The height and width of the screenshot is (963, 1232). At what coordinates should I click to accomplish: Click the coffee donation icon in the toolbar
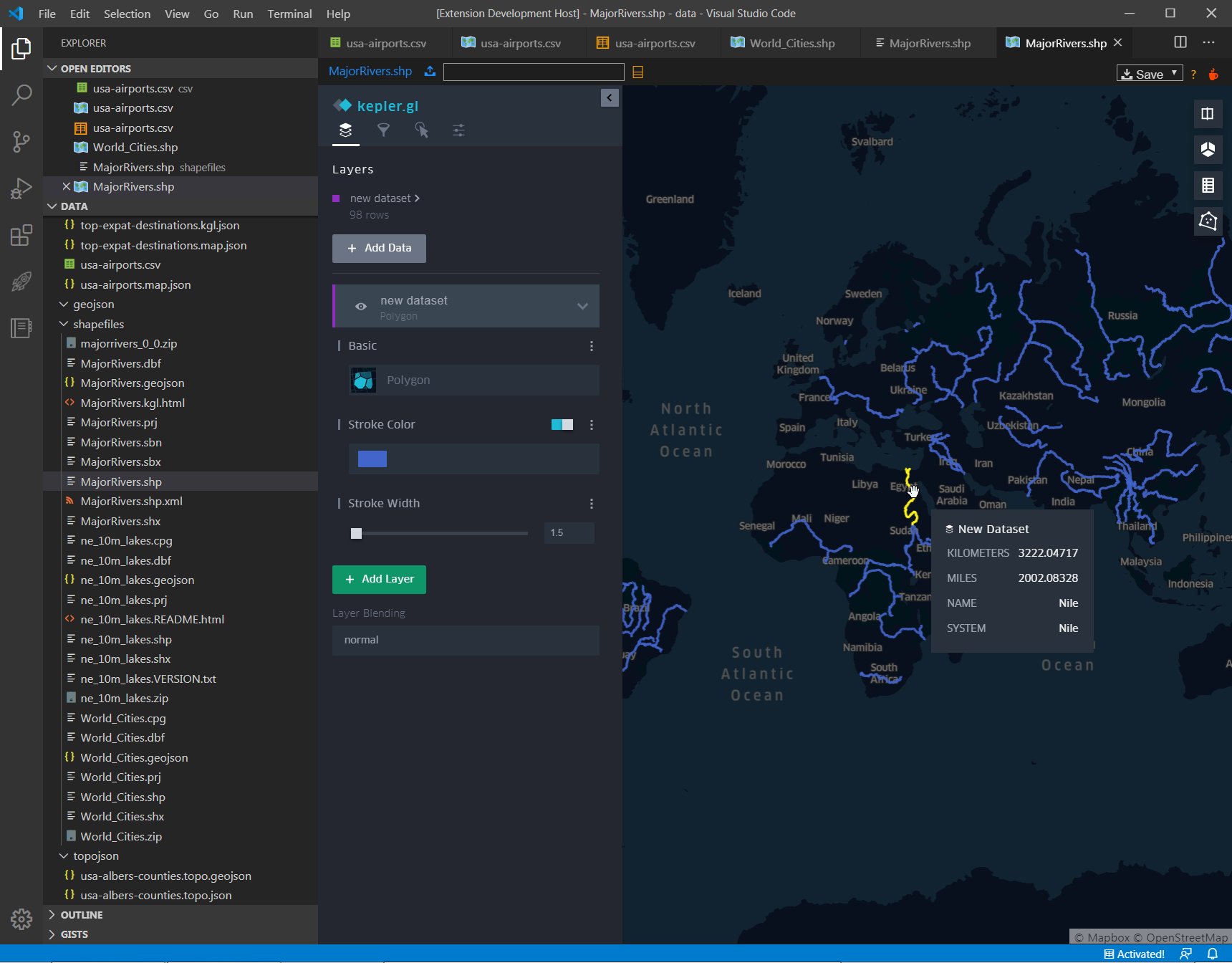tap(1214, 74)
